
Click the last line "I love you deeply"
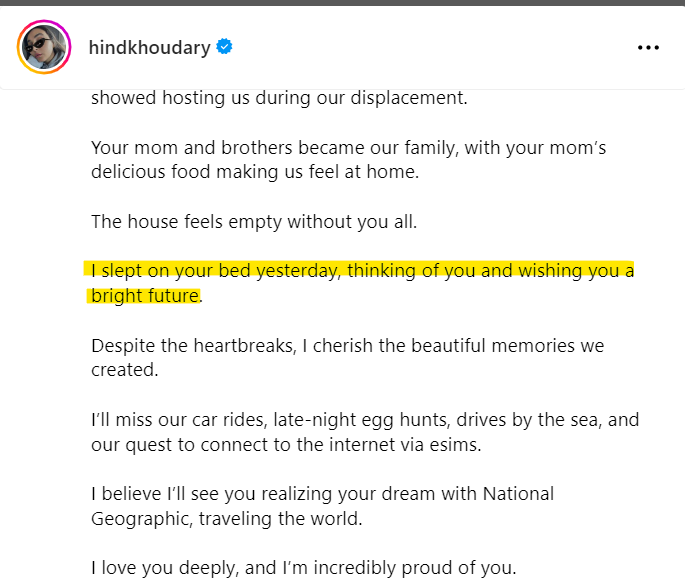pyautogui.click(x=304, y=568)
